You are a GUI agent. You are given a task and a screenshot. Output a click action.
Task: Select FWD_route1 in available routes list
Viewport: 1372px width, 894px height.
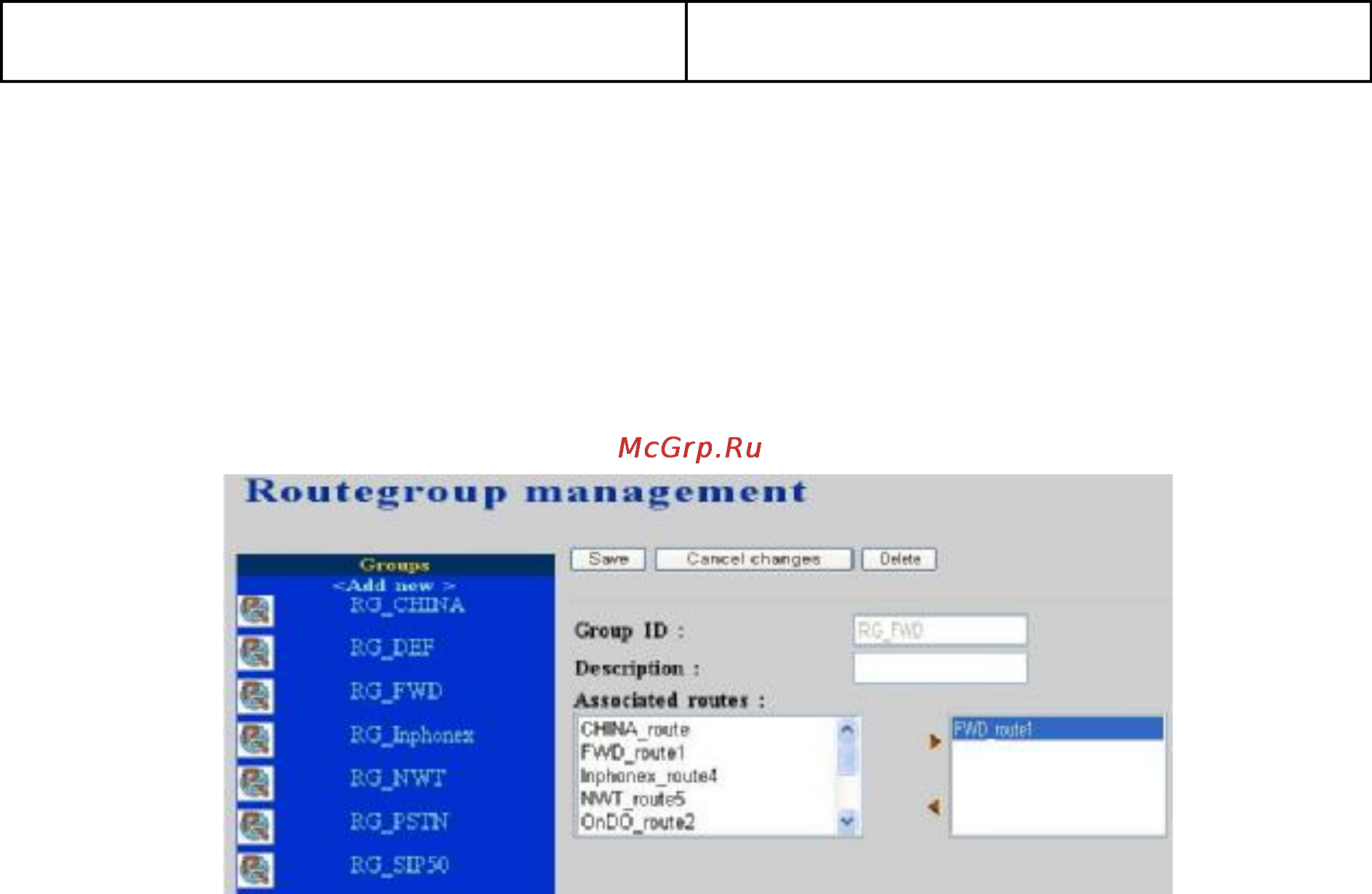pyautogui.click(x=633, y=752)
